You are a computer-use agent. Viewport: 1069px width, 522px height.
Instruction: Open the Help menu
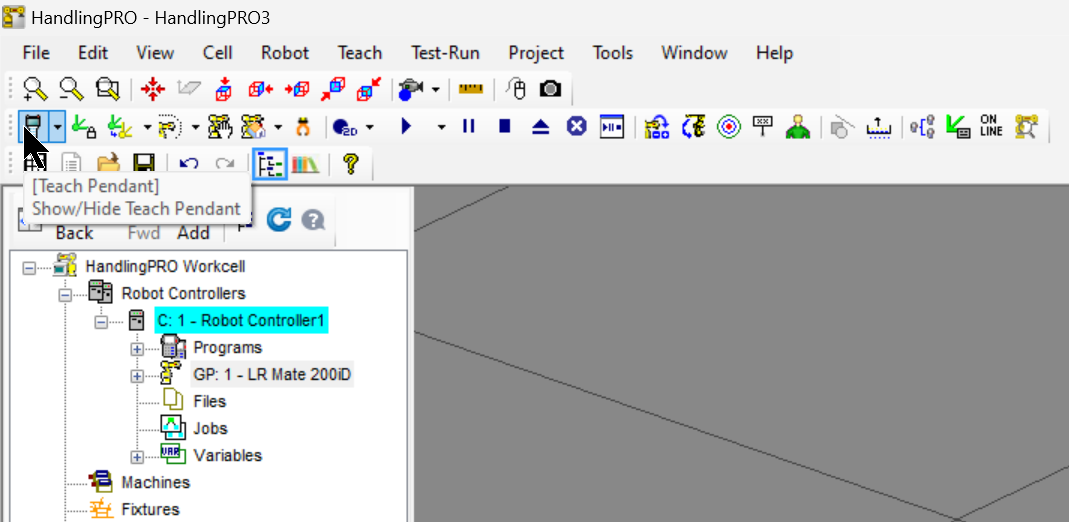(774, 52)
